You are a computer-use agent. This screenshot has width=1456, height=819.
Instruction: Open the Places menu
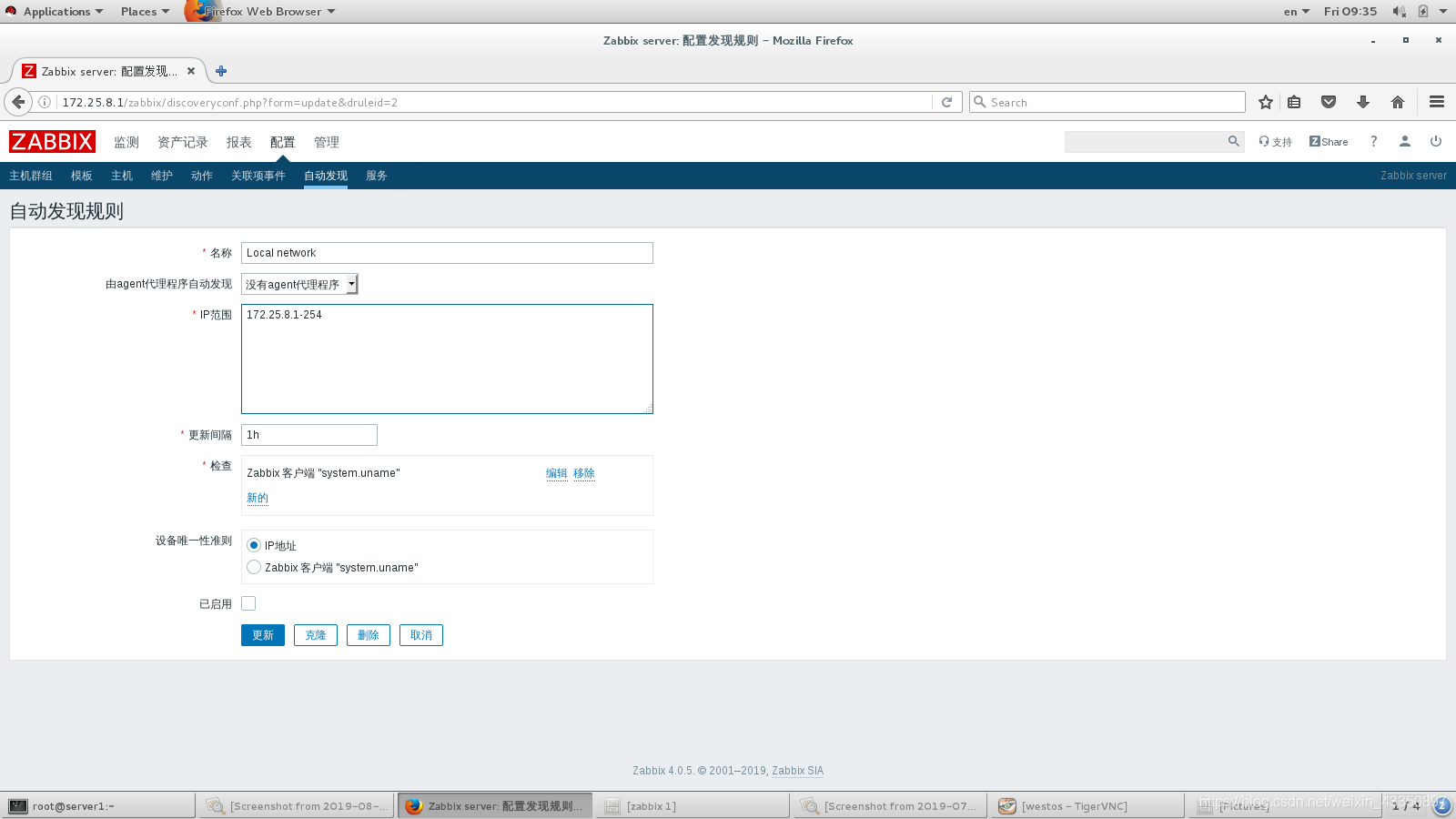click(x=145, y=11)
